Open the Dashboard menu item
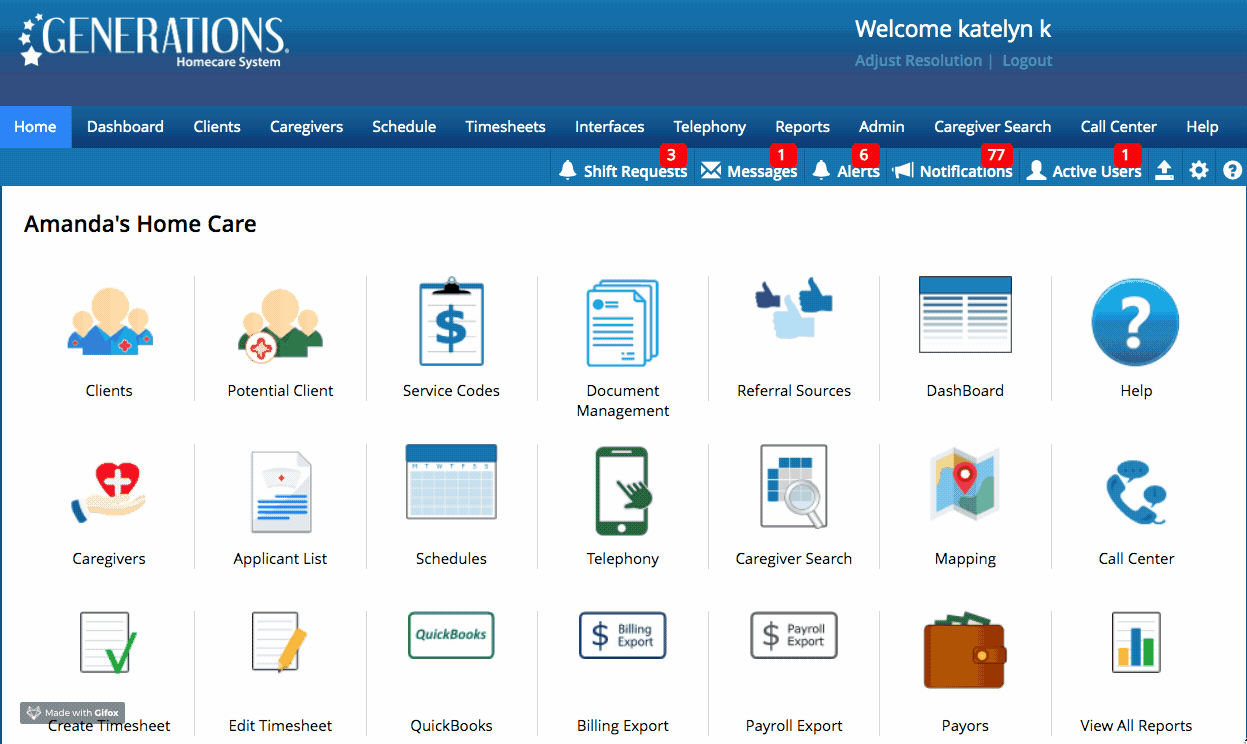1247x744 pixels. (125, 127)
